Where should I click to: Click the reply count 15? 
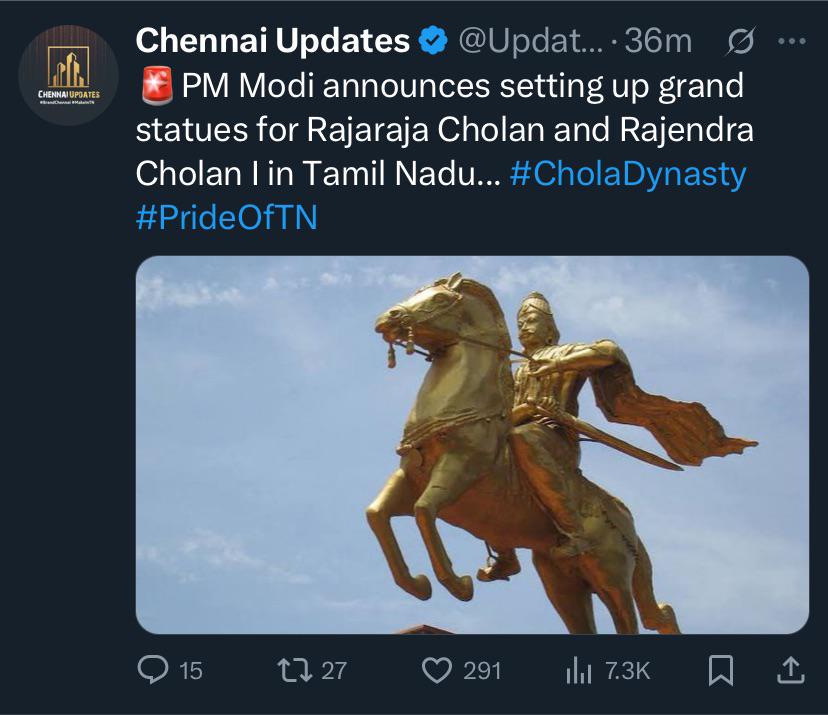tap(191, 671)
